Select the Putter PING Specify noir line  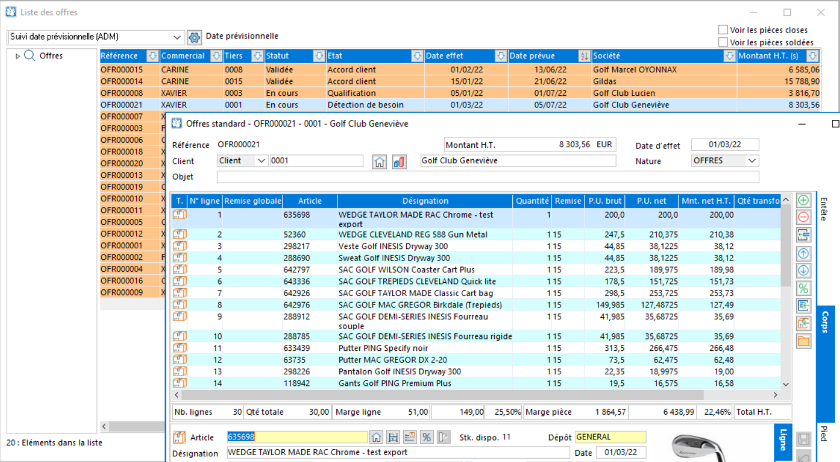tap(476, 348)
